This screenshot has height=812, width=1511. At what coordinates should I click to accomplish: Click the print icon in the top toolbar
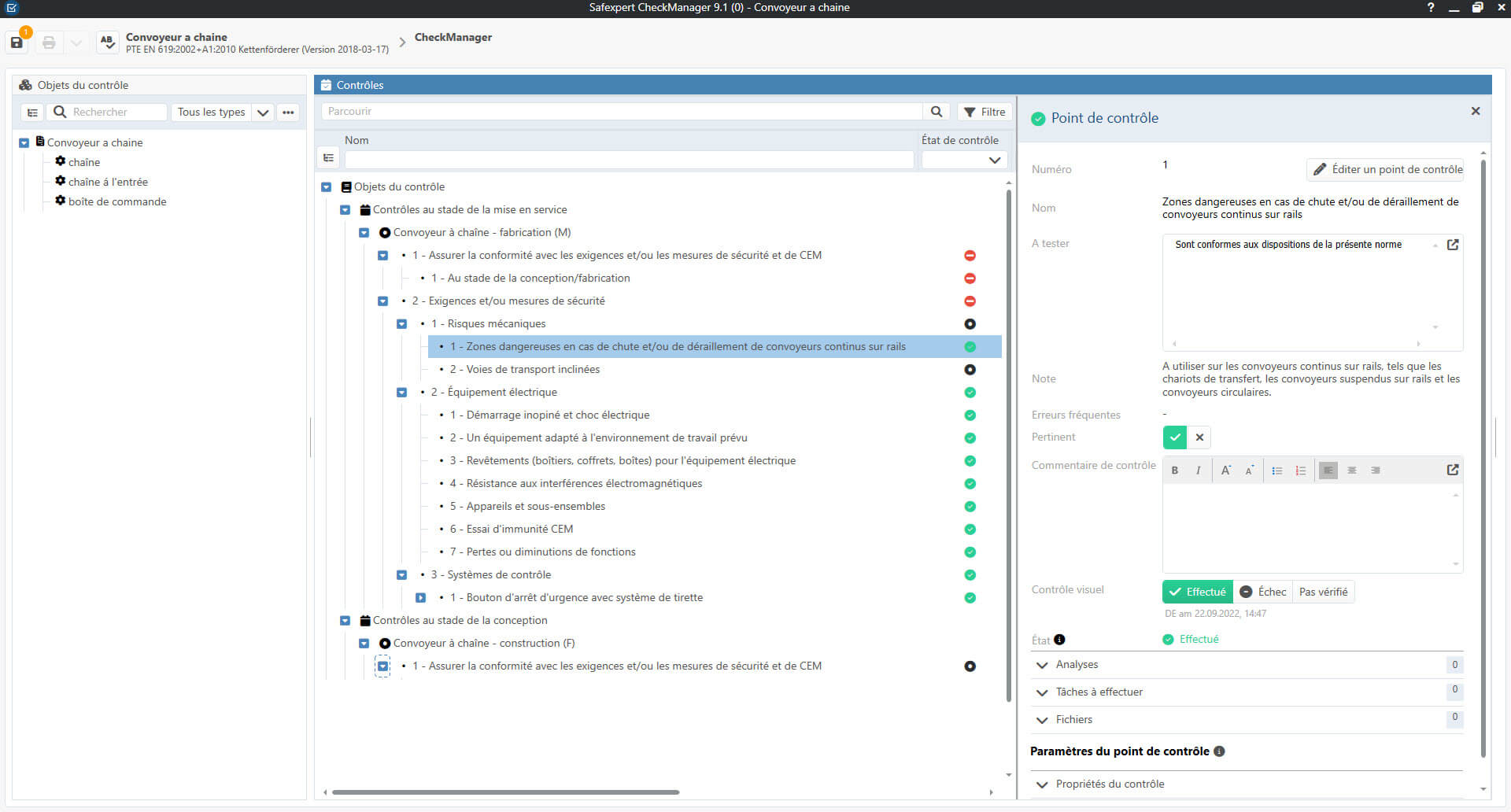49,42
